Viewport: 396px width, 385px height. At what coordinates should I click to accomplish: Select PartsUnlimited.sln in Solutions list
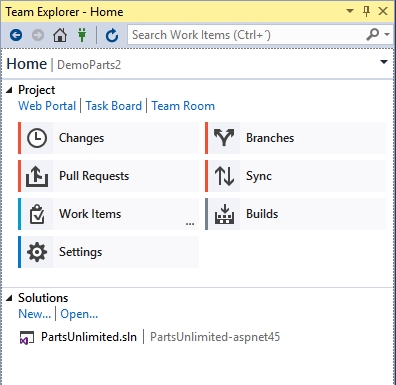coord(89,337)
